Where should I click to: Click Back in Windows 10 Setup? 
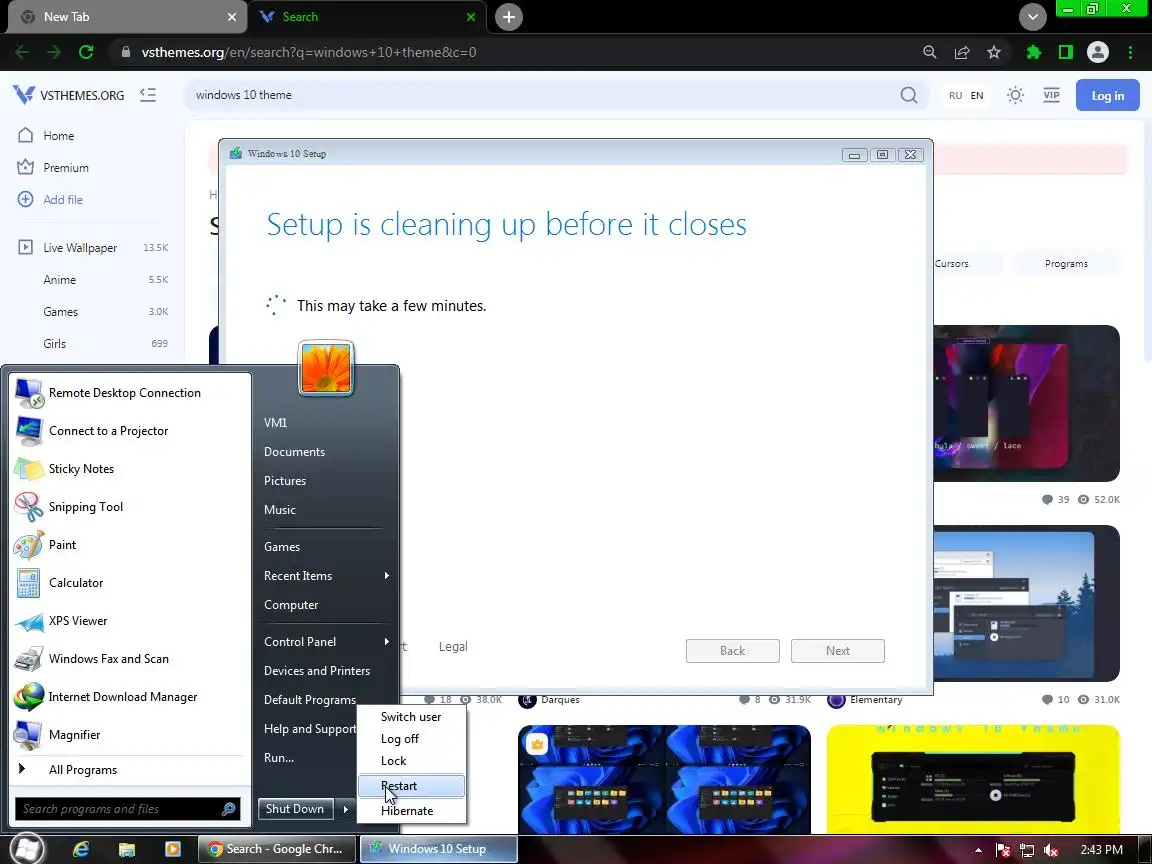[x=732, y=651]
